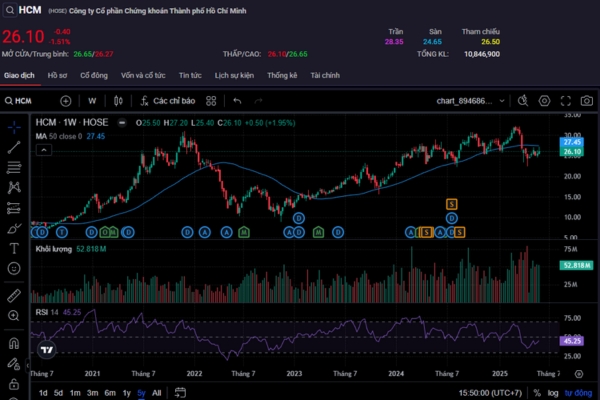Screen dimensions: 600x400
Task: Set chart range to 6m
Action: click(x=110, y=393)
